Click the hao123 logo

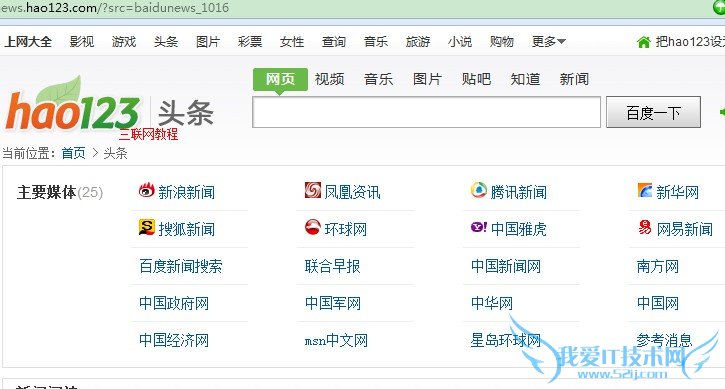pos(73,104)
